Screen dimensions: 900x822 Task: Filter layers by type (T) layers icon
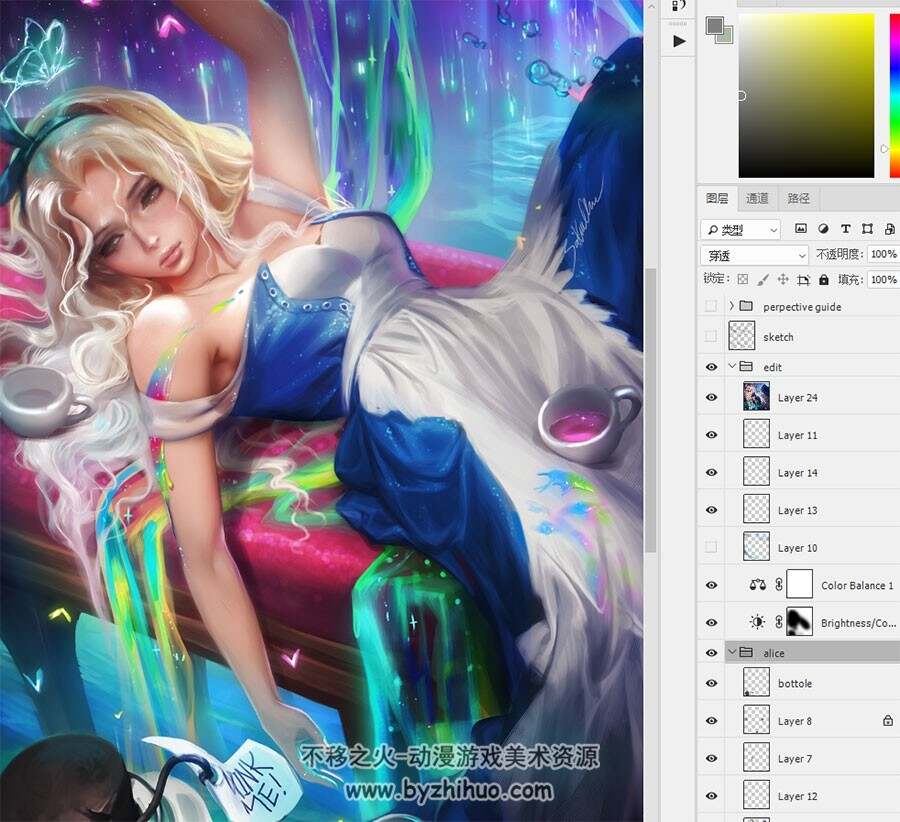tap(845, 228)
